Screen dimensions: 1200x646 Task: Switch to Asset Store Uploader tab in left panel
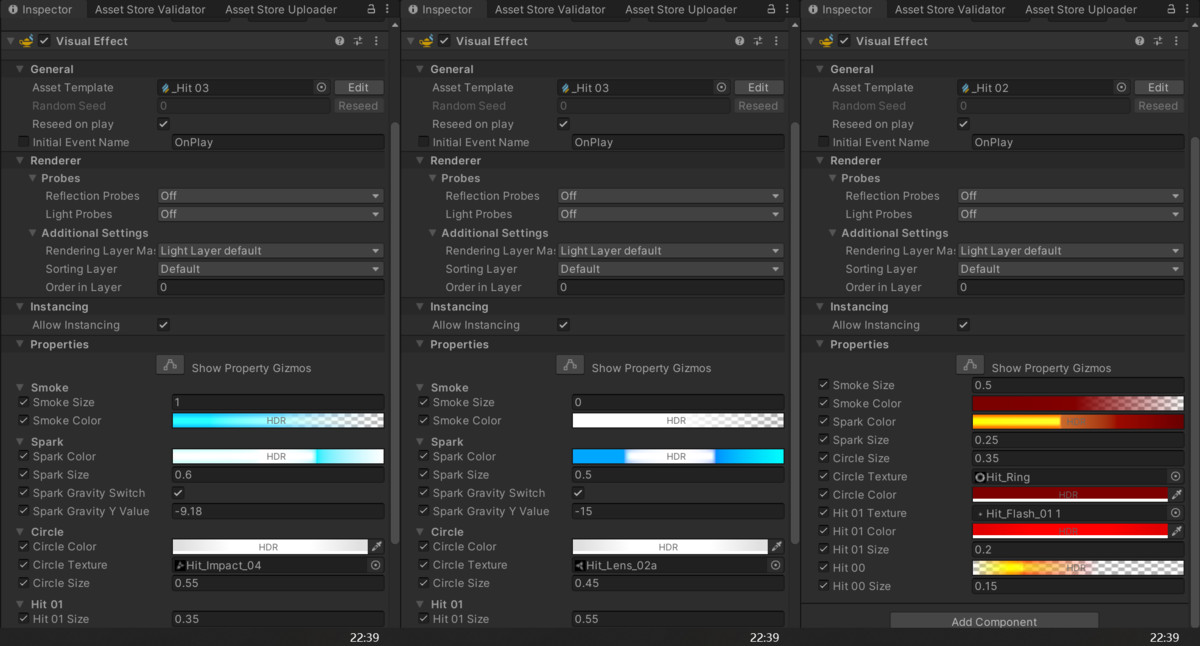click(281, 9)
